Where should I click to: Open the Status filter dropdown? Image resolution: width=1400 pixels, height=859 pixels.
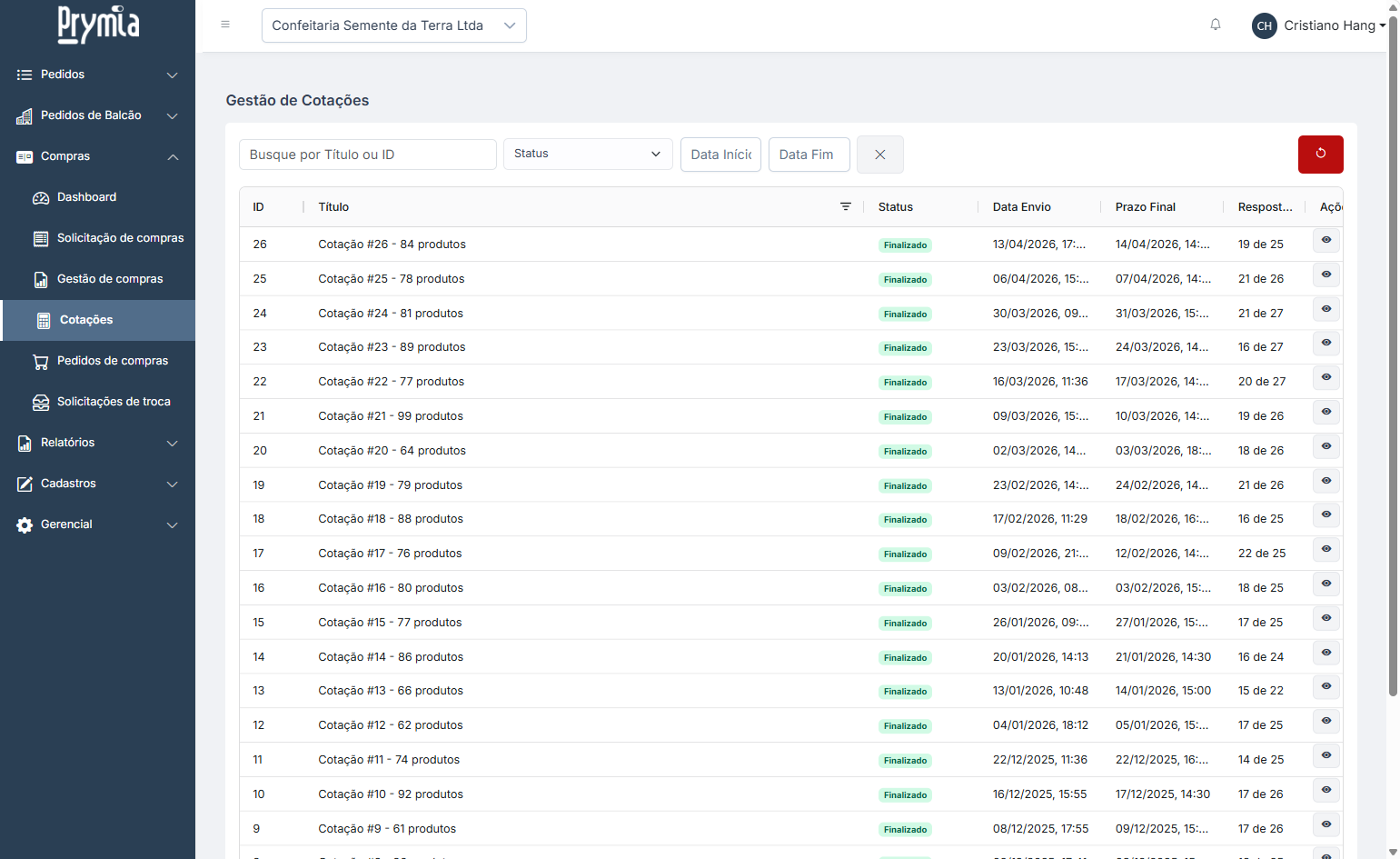point(587,154)
